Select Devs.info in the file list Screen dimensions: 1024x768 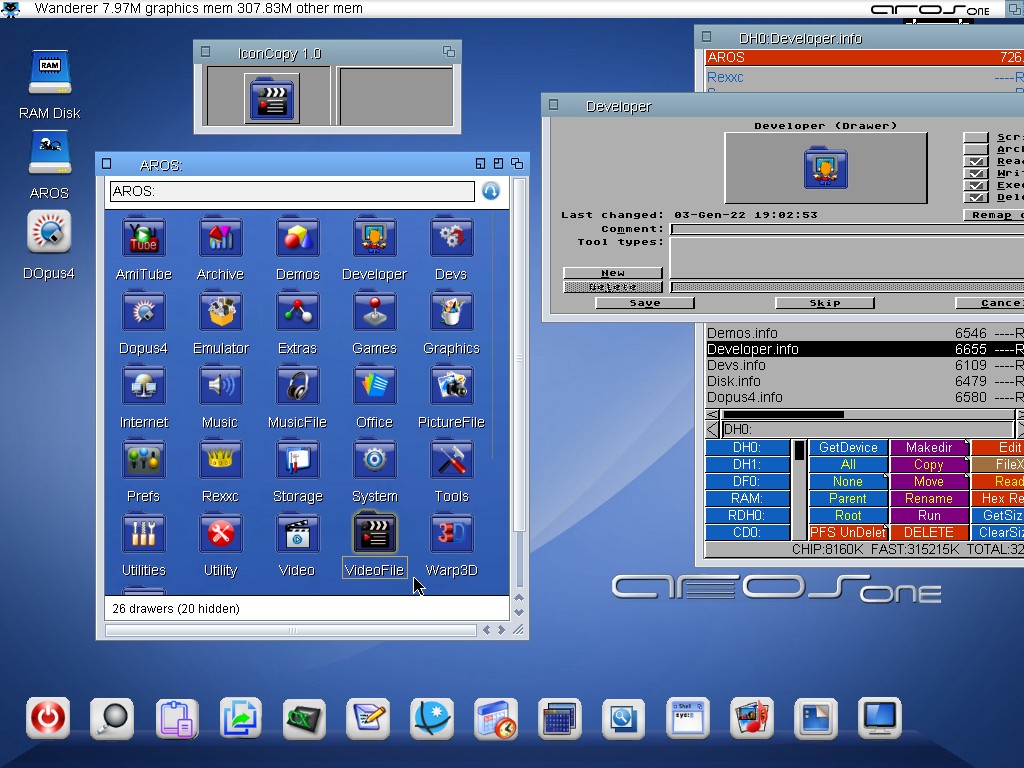(736, 365)
